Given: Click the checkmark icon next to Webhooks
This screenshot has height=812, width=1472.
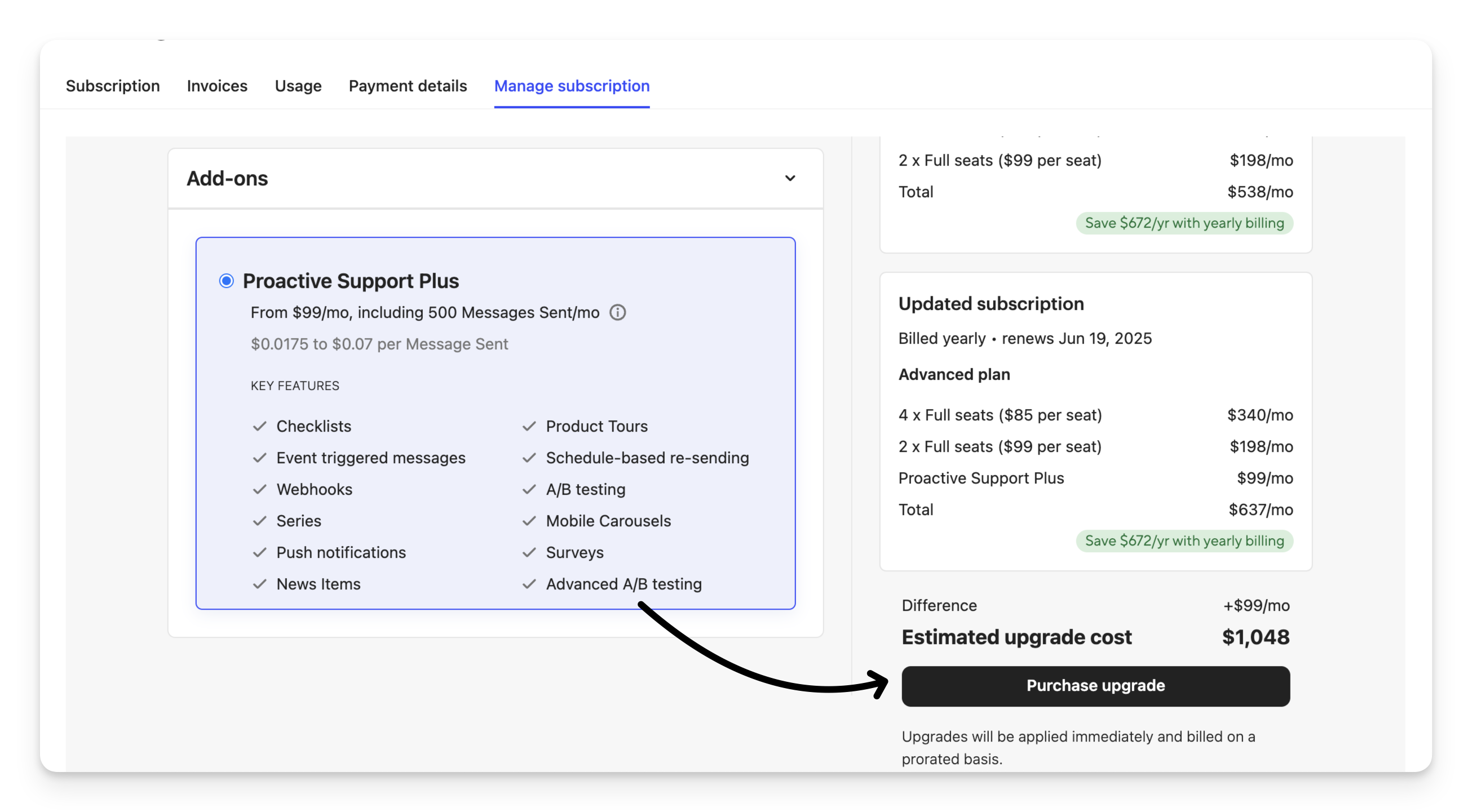Looking at the screenshot, I should point(260,489).
